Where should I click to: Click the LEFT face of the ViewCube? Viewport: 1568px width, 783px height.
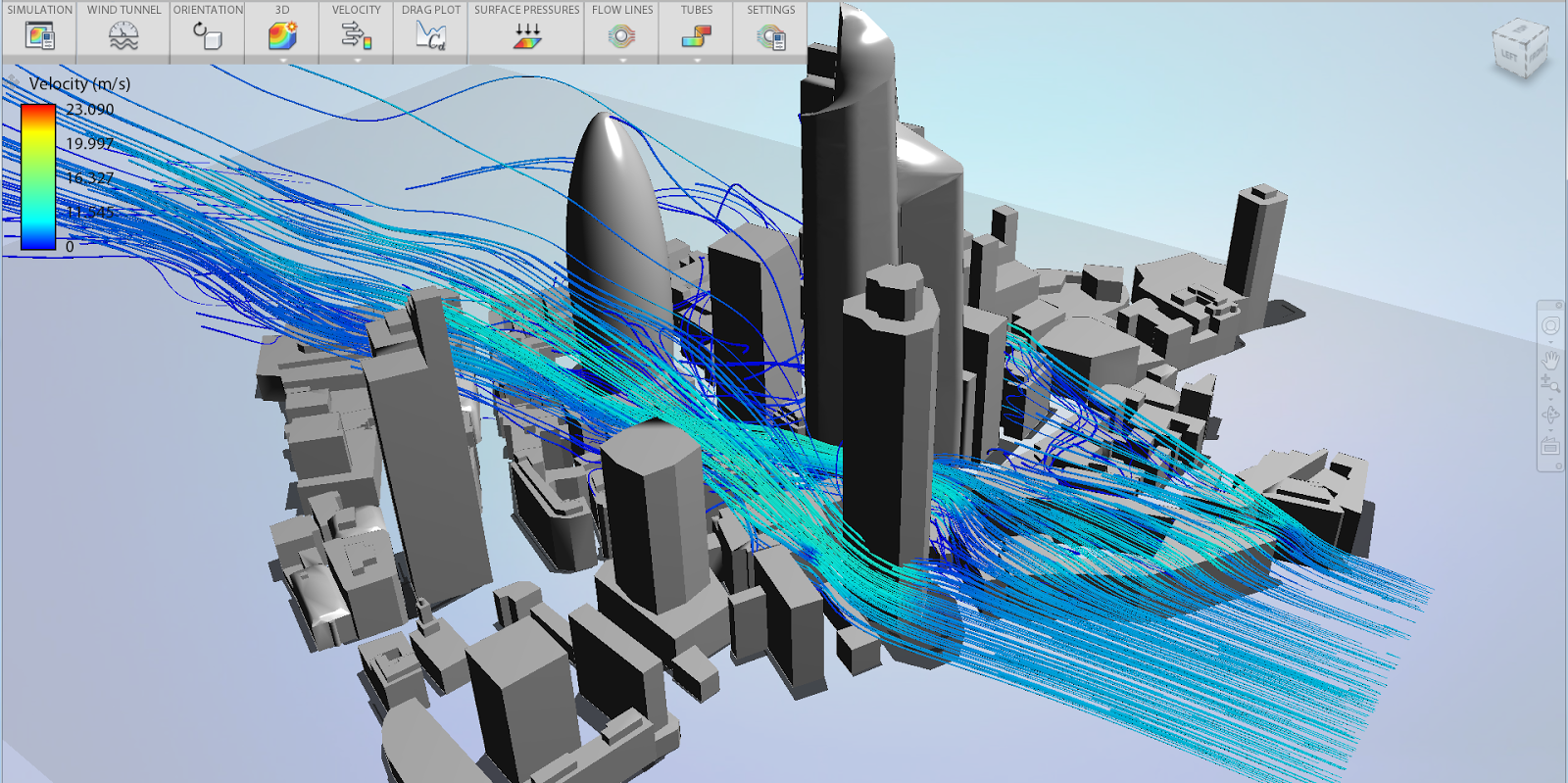coord(1510,57)
